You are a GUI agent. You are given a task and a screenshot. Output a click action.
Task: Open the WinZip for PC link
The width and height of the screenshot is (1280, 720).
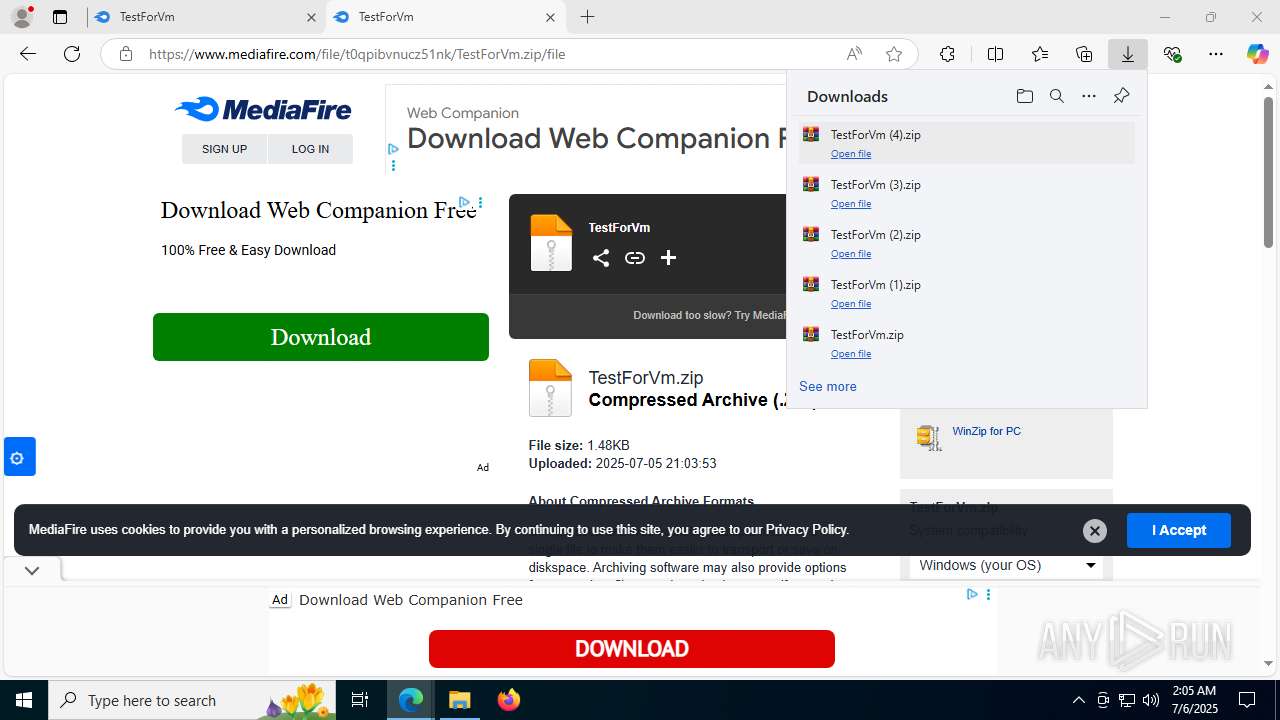click(x=987, y=431)
